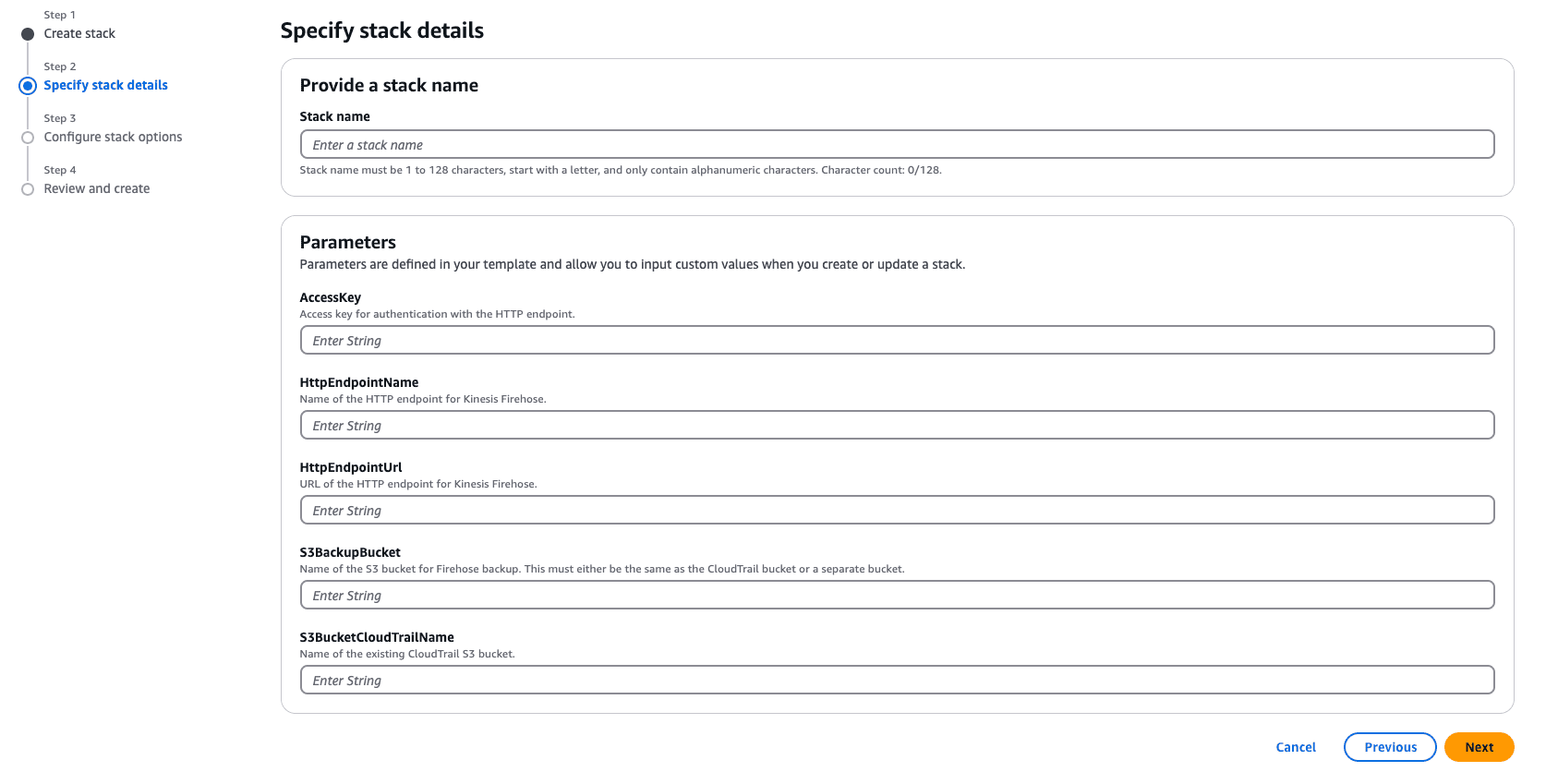Screen dimensions: 1558x784
Task: Select the Step 2 Specify stack details indicator
Action: pyautogui.click(x=28, y=85)
